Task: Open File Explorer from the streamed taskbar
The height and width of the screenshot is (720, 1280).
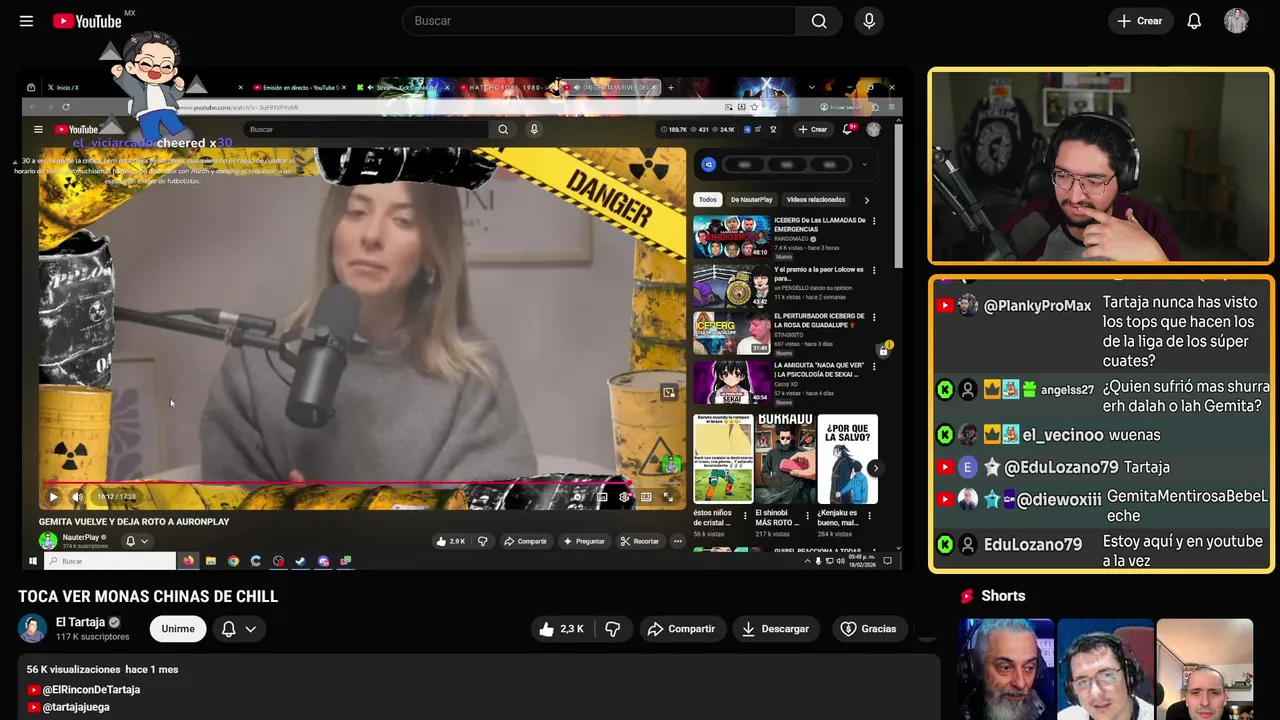Action: (211, 561)
